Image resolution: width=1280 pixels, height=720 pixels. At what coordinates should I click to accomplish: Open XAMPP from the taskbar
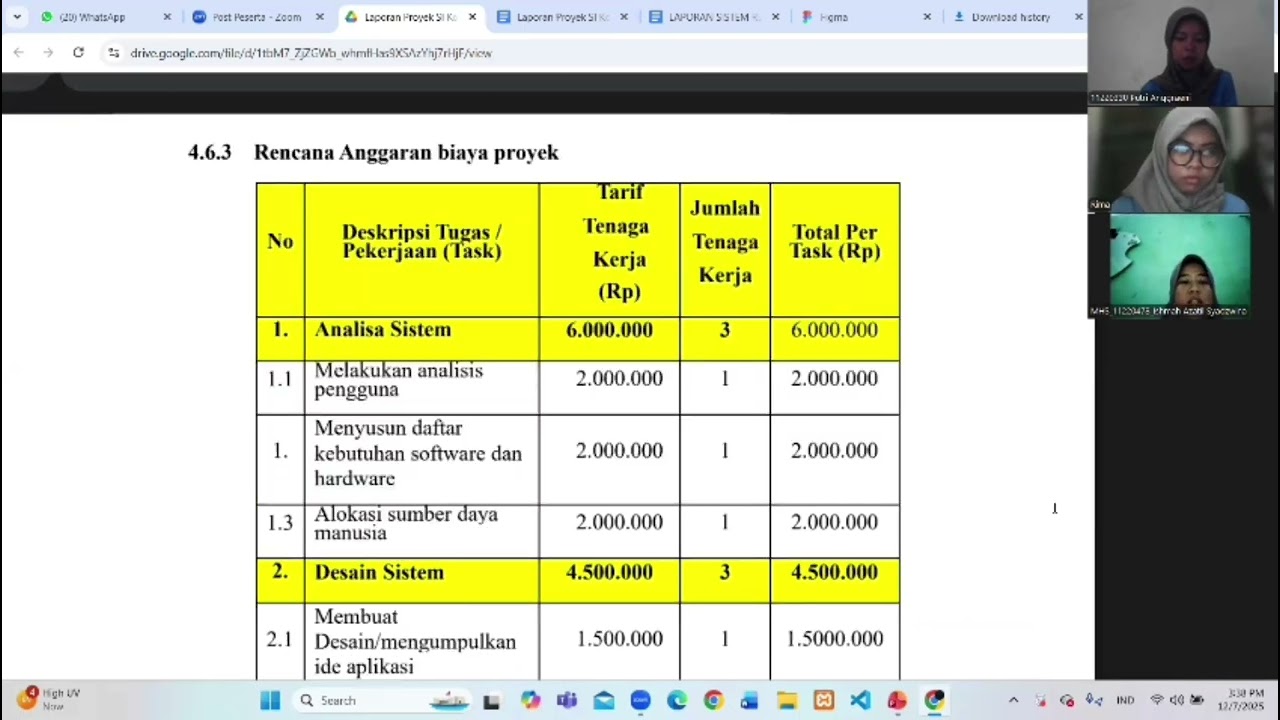824,700
